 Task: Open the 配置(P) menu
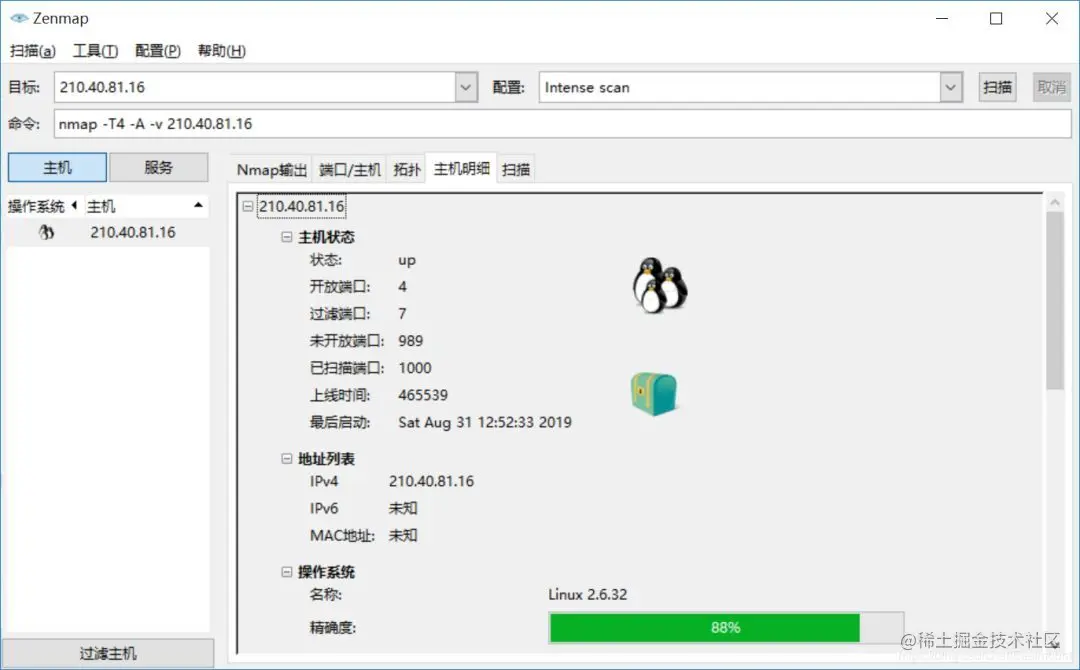(158, 51)
